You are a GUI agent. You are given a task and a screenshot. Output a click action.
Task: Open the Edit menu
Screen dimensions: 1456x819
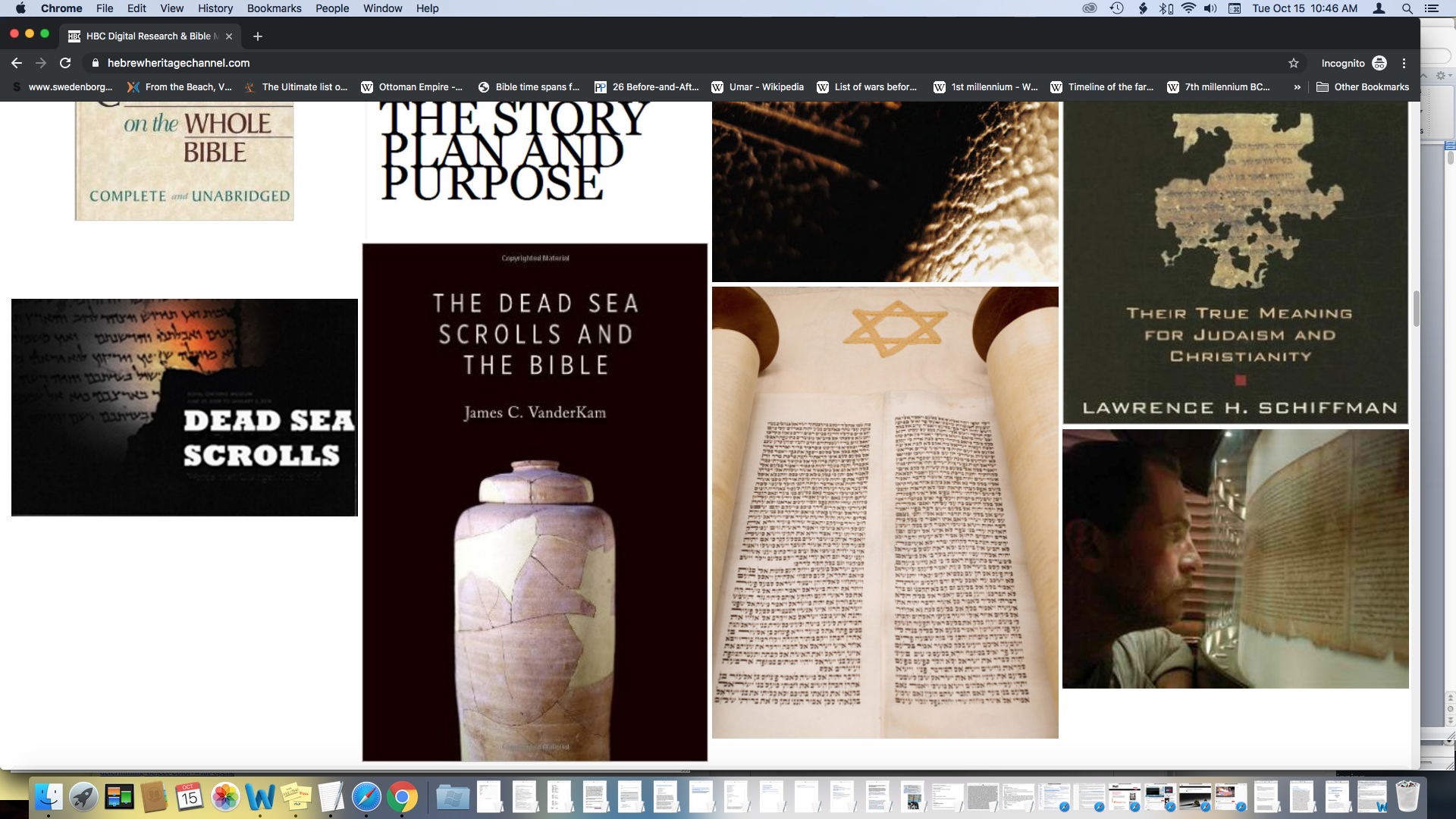(x=136, y=8)
